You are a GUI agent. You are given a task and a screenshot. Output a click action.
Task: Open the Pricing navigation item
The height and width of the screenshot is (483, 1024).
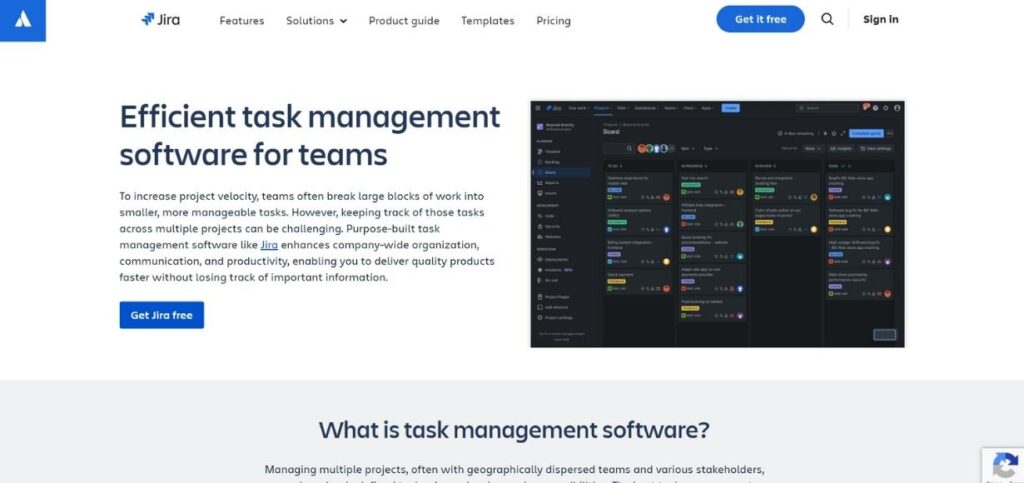tap(553, 21)
